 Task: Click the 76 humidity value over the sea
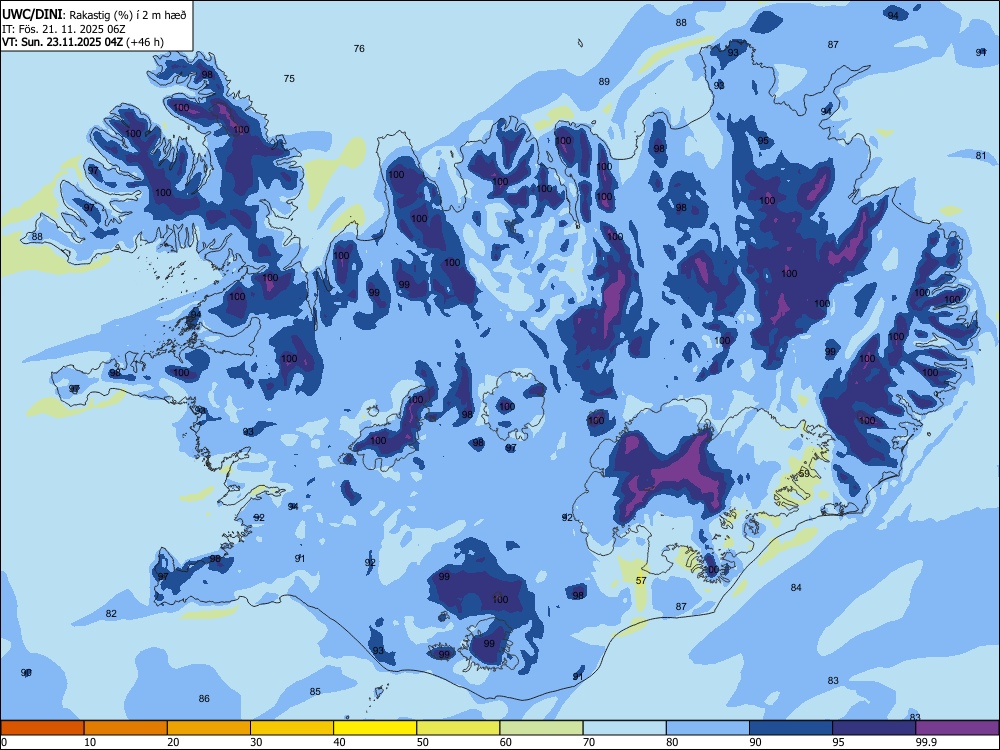coord(359,48)
